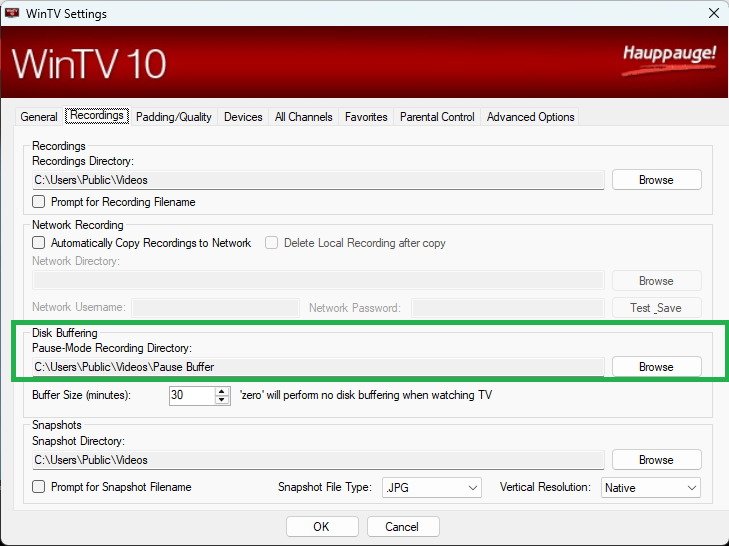Open the Padding/Quality tab
The height and width of the screenshot is (546, 729).
pyautogui.click(x=174, y=117)
